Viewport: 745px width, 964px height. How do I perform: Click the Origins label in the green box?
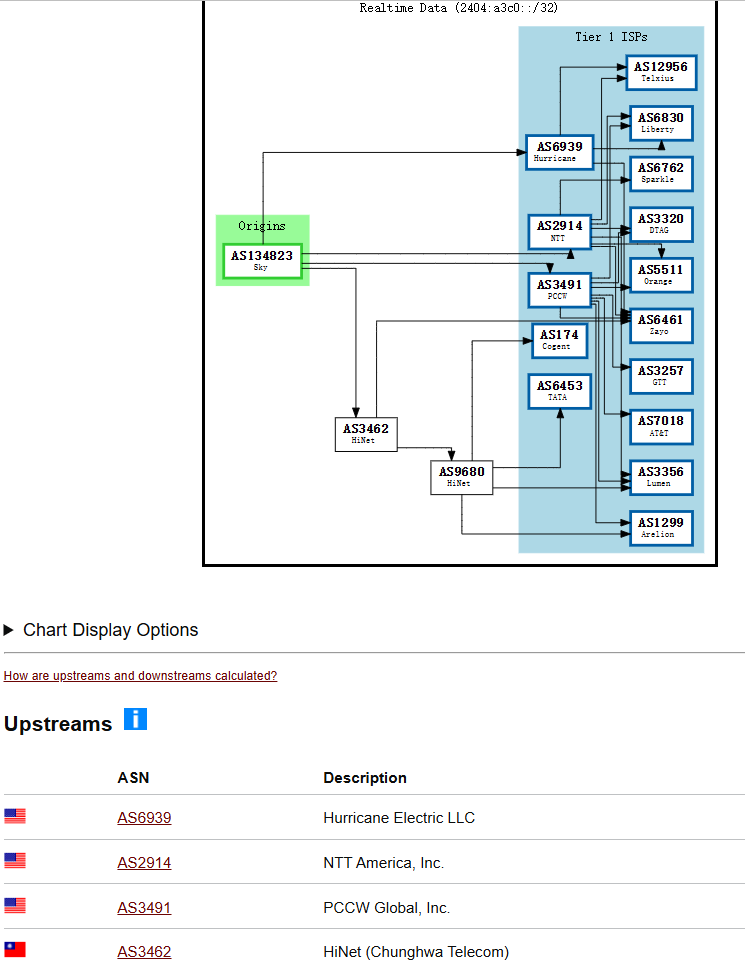pyautogui.click(x=262, y=226)
